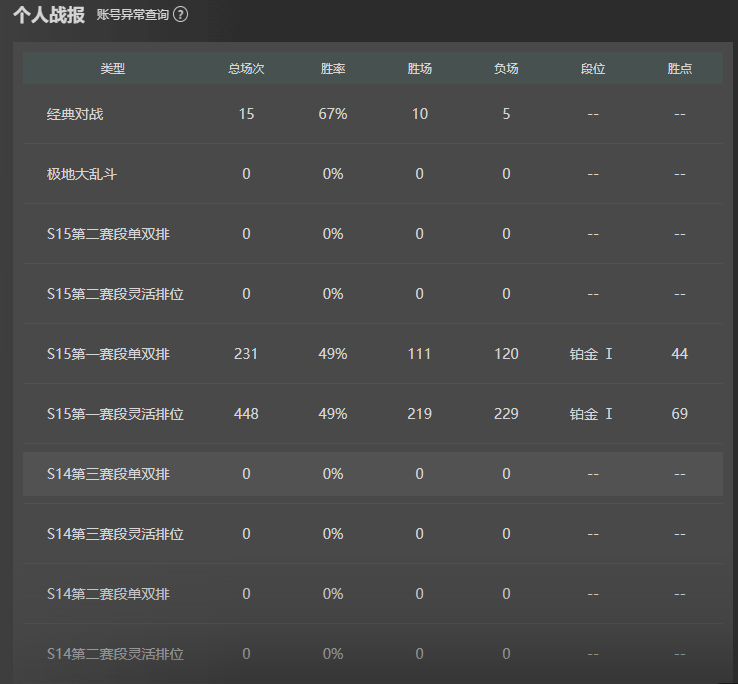Click the 类型 column header
Image resolution: width=738 pixels, height=684 pixels.
(112, 69)
